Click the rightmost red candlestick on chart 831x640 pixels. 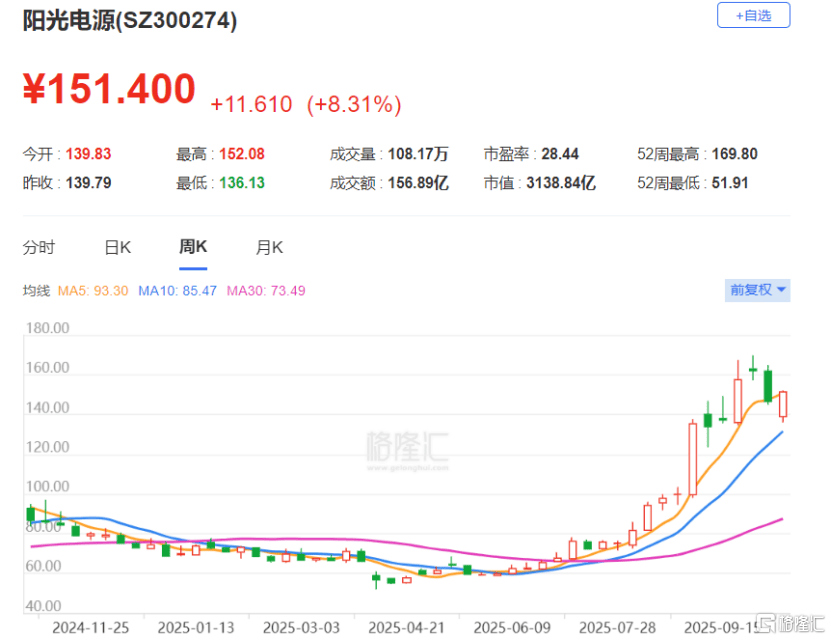point(783,404)
